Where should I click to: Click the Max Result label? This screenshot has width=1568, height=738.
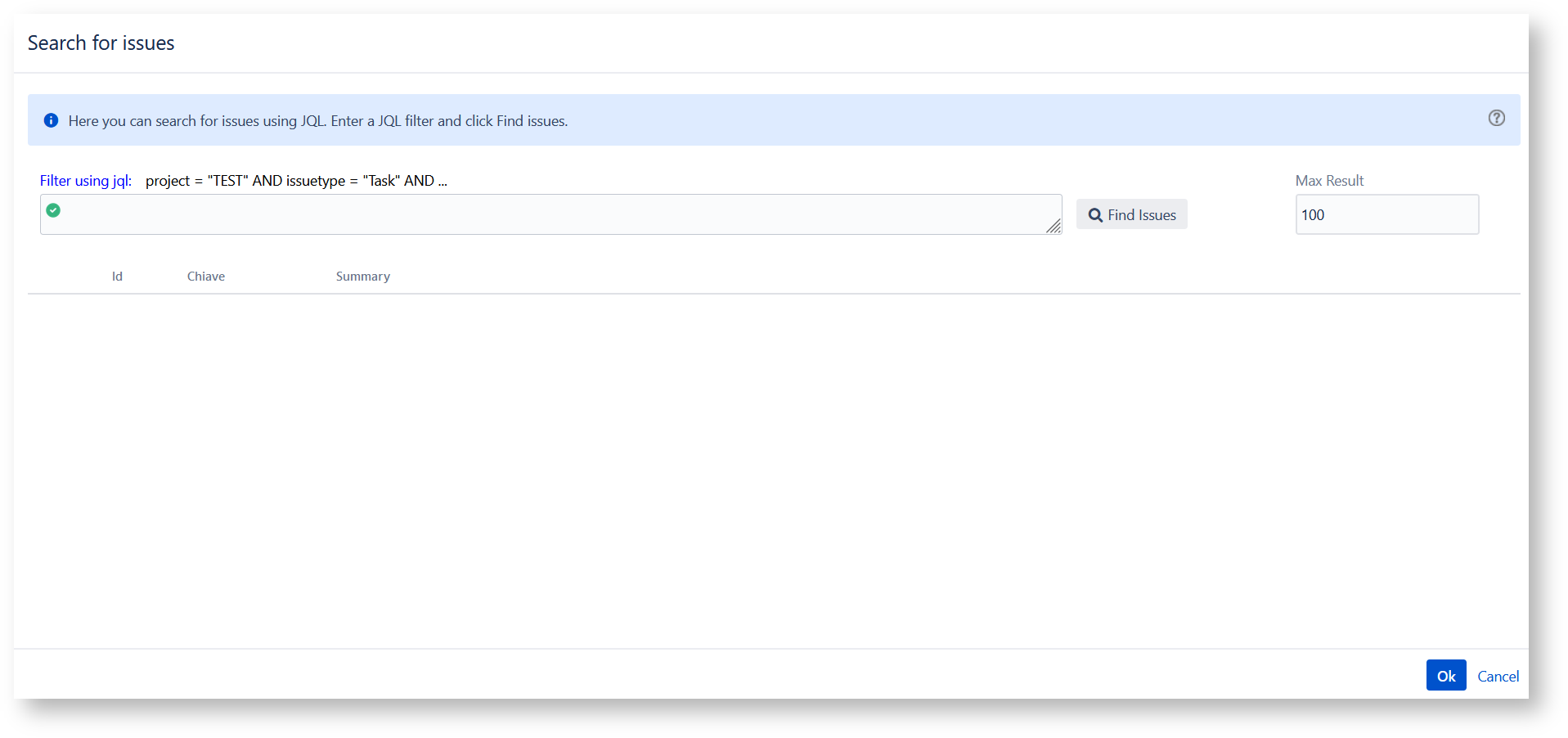point(1329,181)
